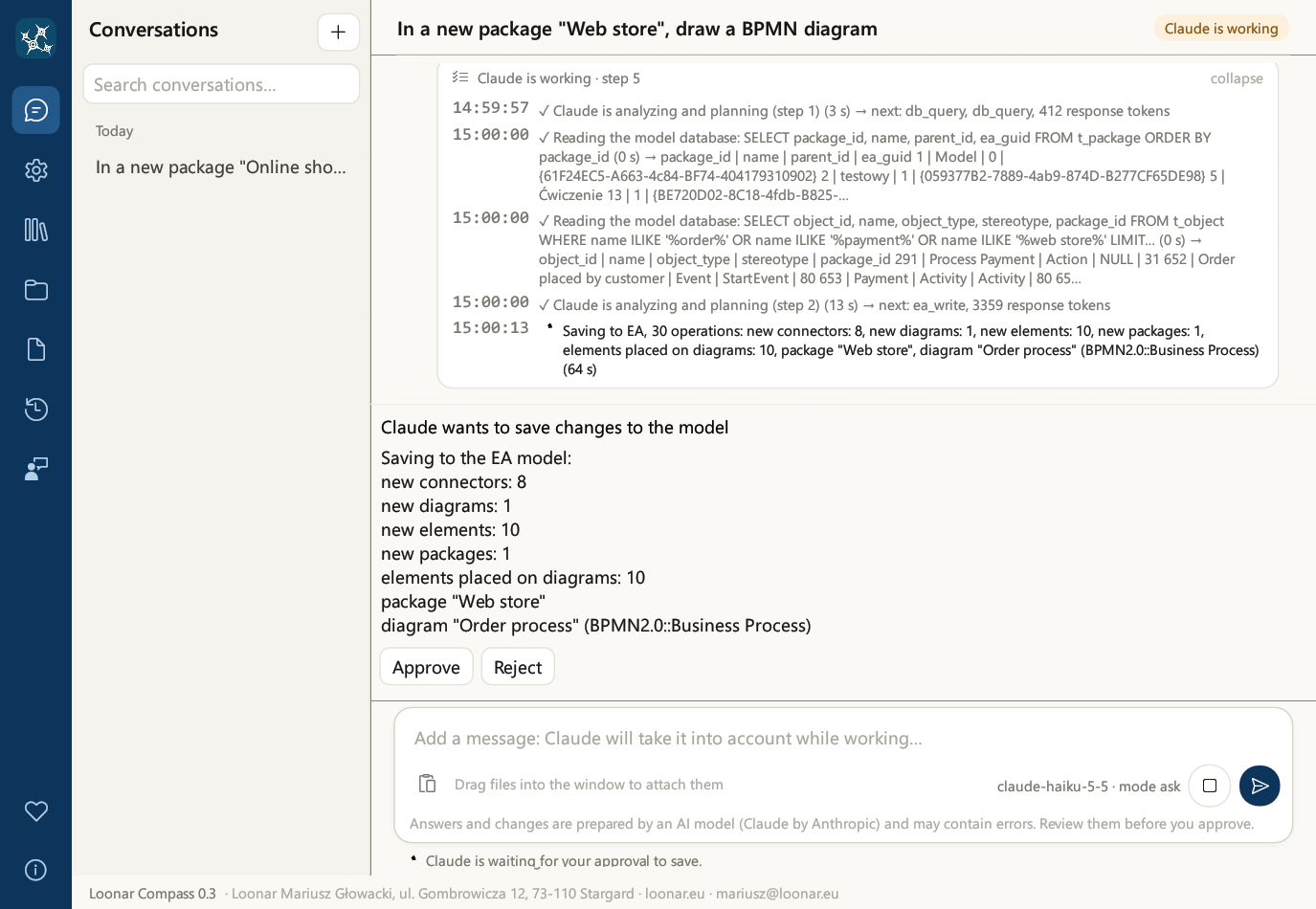Open the chat conversations sidebar icon
Screen dimensions: 1316x909
[x=35, y=110]
